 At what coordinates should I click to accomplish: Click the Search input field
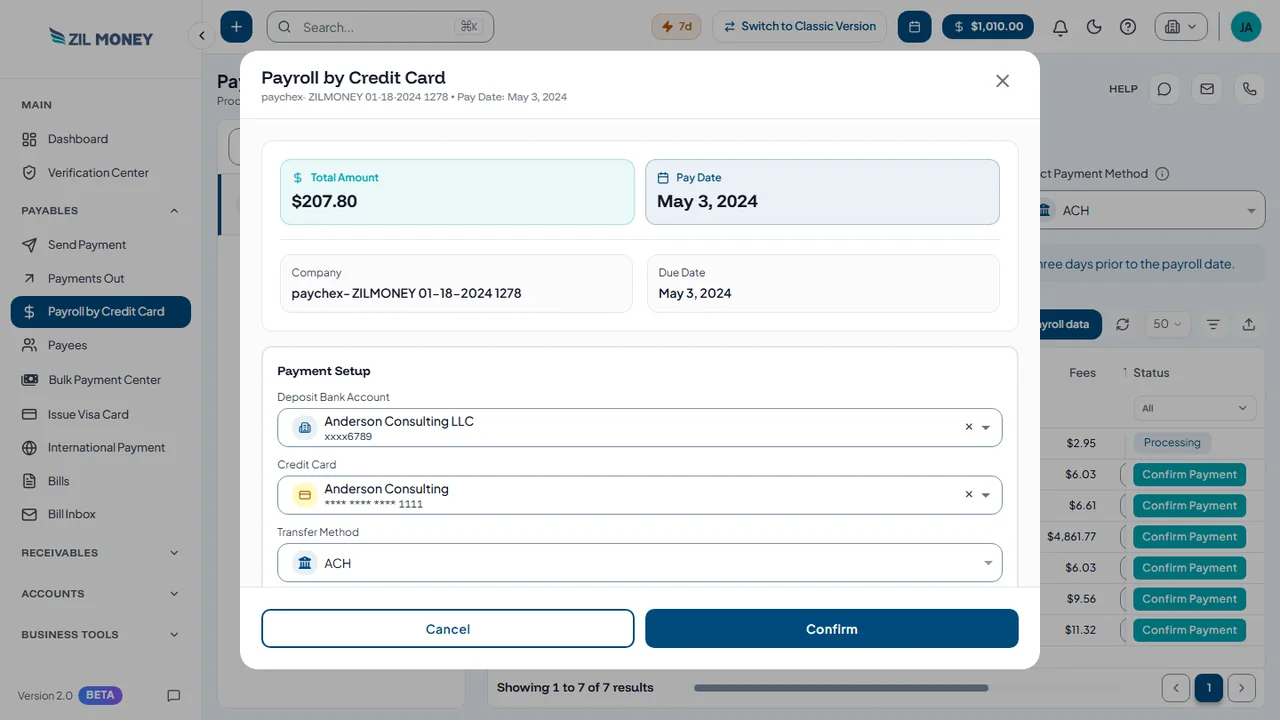[380, 27]
